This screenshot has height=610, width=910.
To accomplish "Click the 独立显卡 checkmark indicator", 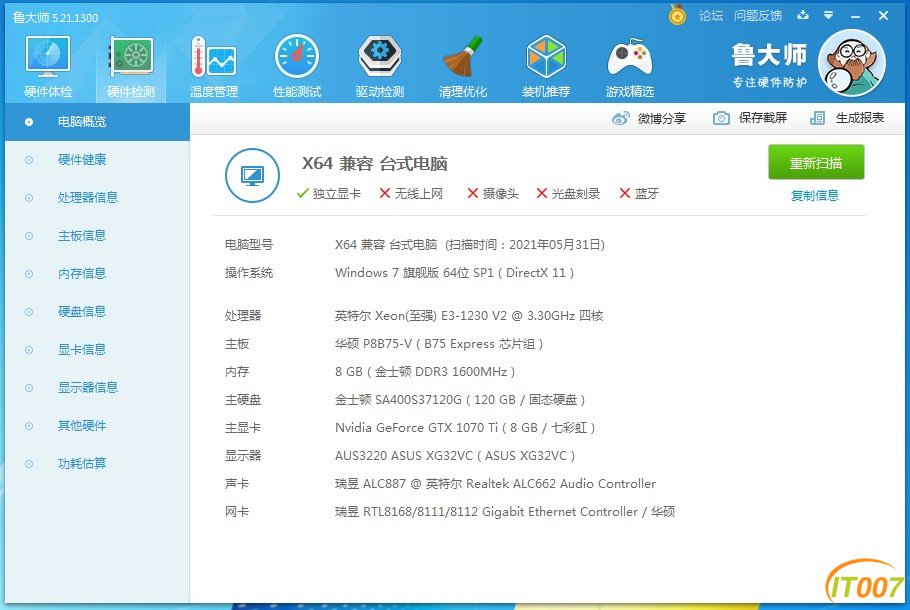I will (x=328, y=194).
